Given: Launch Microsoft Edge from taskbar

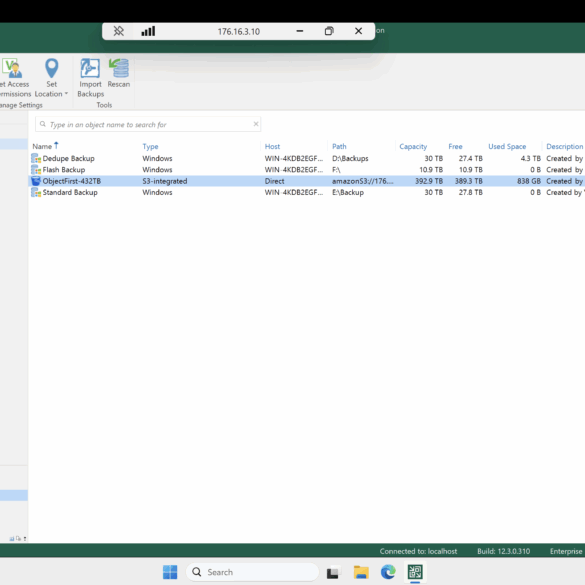Looking at the screenshot, I should 388,572.
